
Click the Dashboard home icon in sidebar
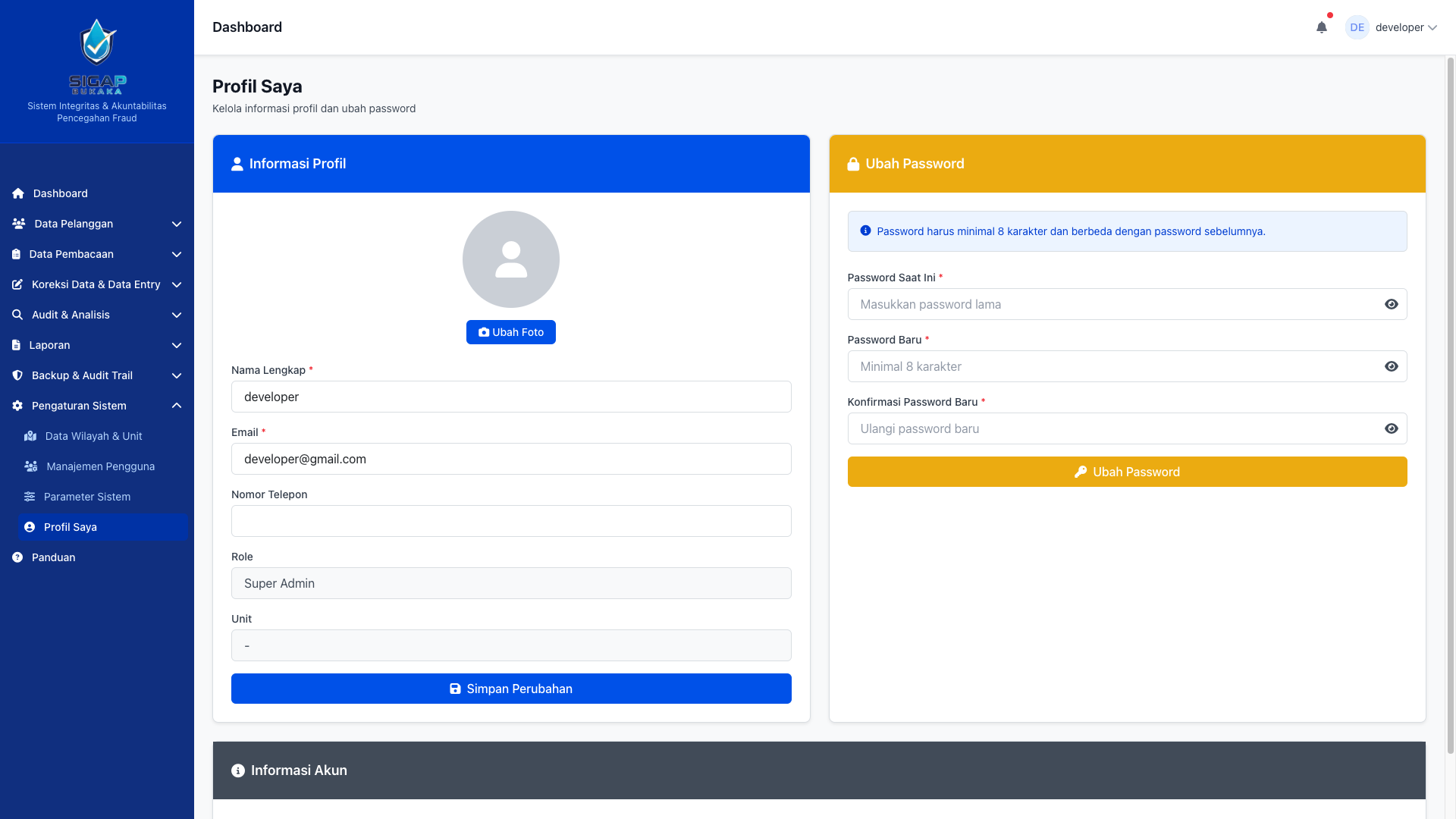[x=18, y=193]
